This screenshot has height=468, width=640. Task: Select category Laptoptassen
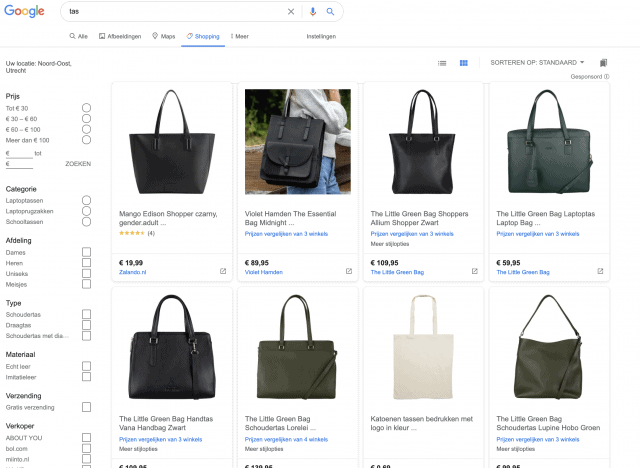point(86,200)
